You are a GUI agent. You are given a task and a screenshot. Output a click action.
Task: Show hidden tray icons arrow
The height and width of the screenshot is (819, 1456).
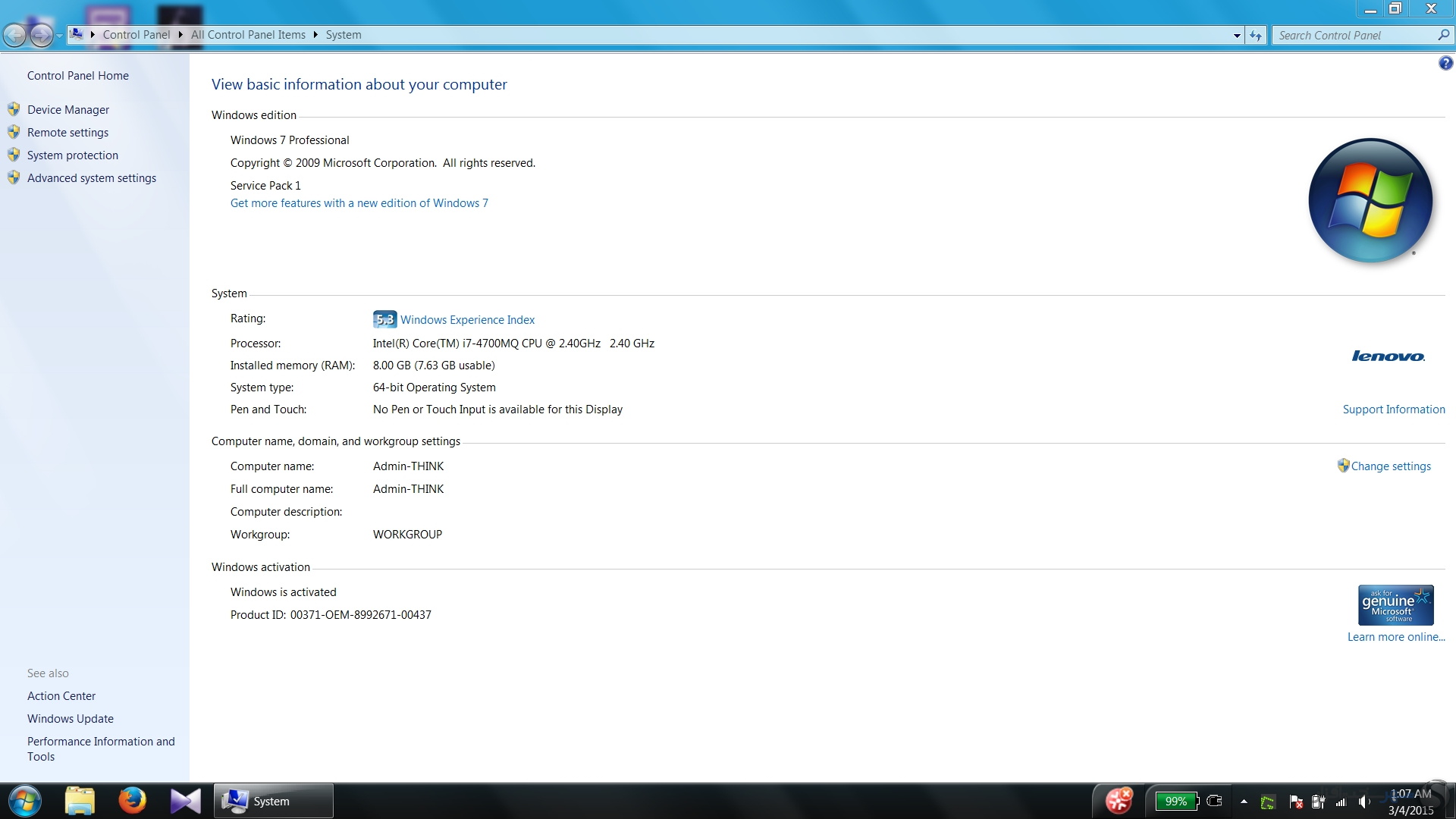(x=1244, y=802)
